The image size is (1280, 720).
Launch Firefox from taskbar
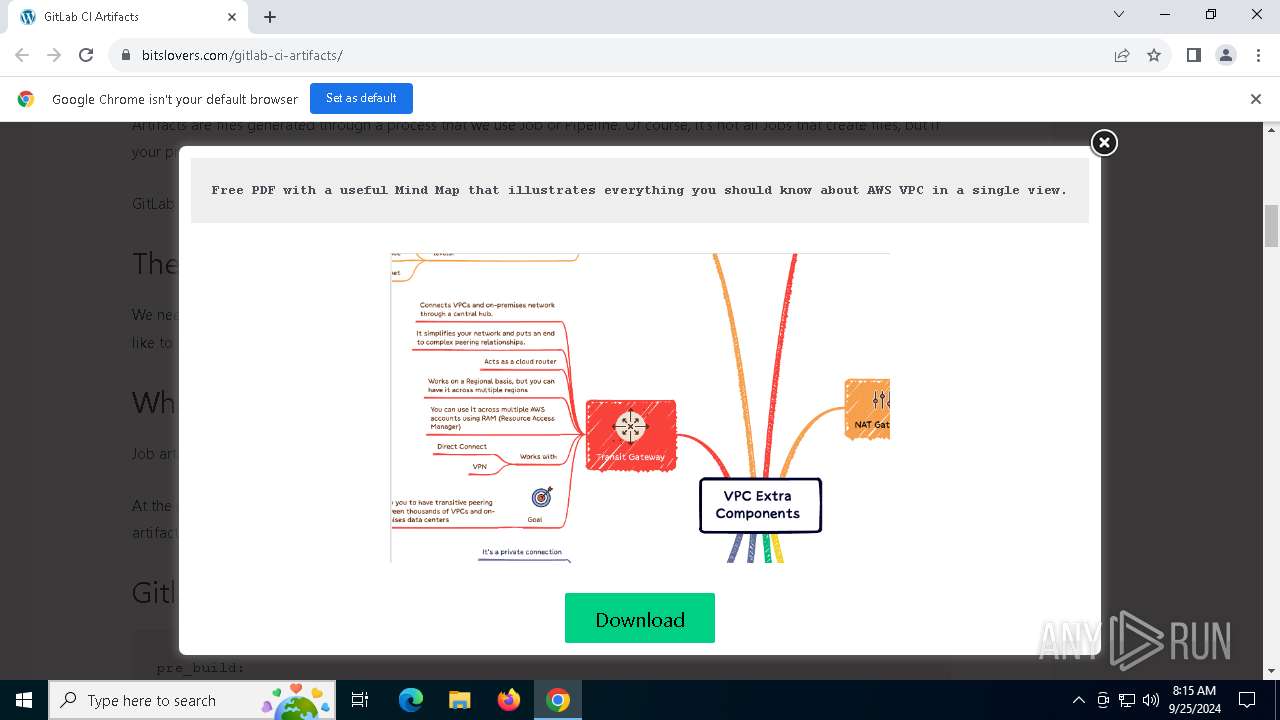coord(508,700)
